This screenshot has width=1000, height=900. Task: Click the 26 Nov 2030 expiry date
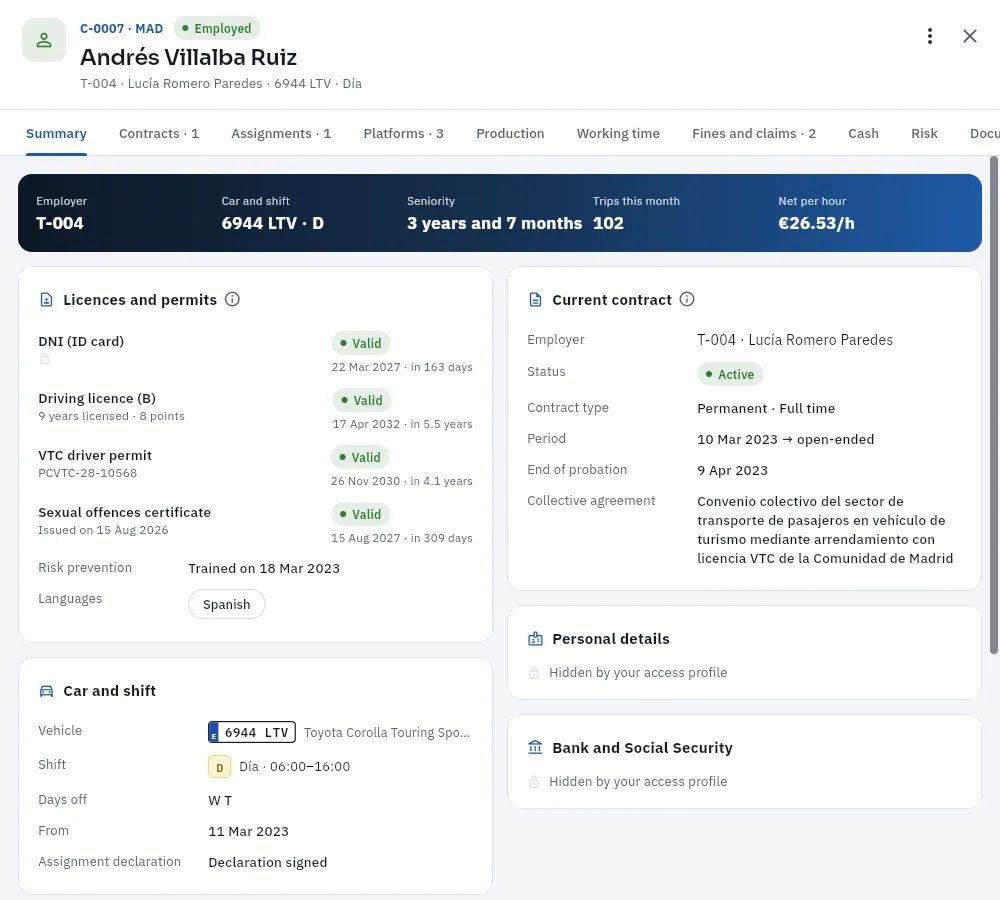(x=365, y=481)
